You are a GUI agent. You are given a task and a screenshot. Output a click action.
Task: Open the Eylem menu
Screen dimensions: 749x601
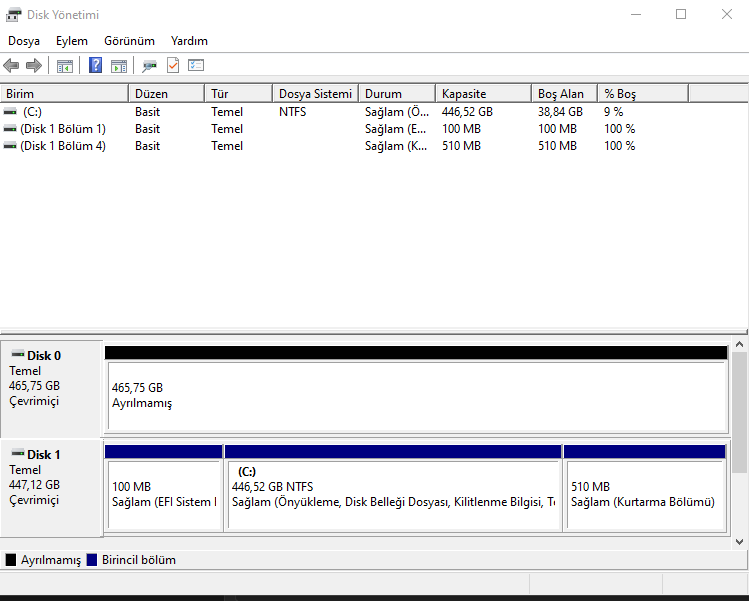pos(72,41)
